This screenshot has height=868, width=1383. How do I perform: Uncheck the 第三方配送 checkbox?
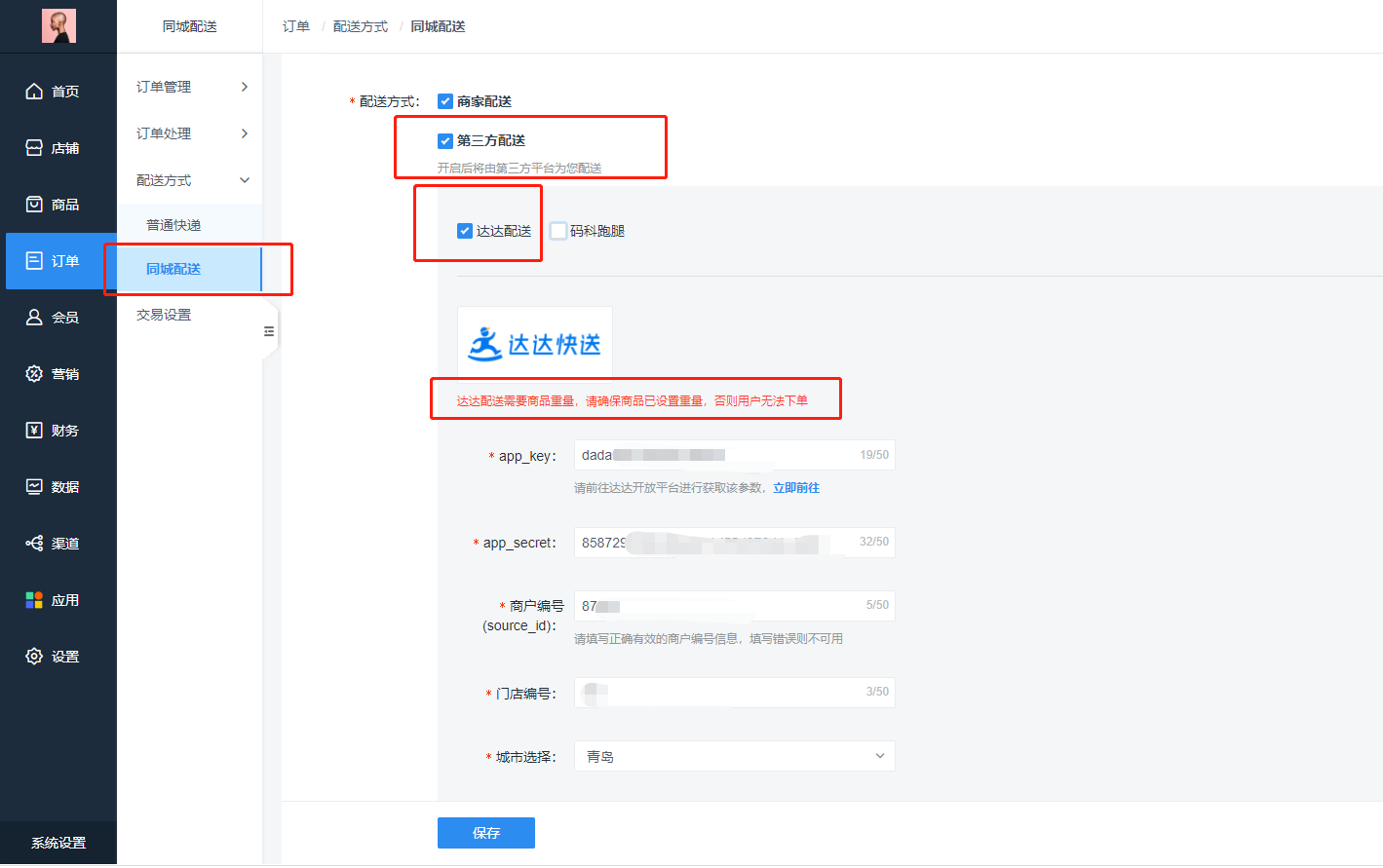pyautogui.click(x=445, y=140)
